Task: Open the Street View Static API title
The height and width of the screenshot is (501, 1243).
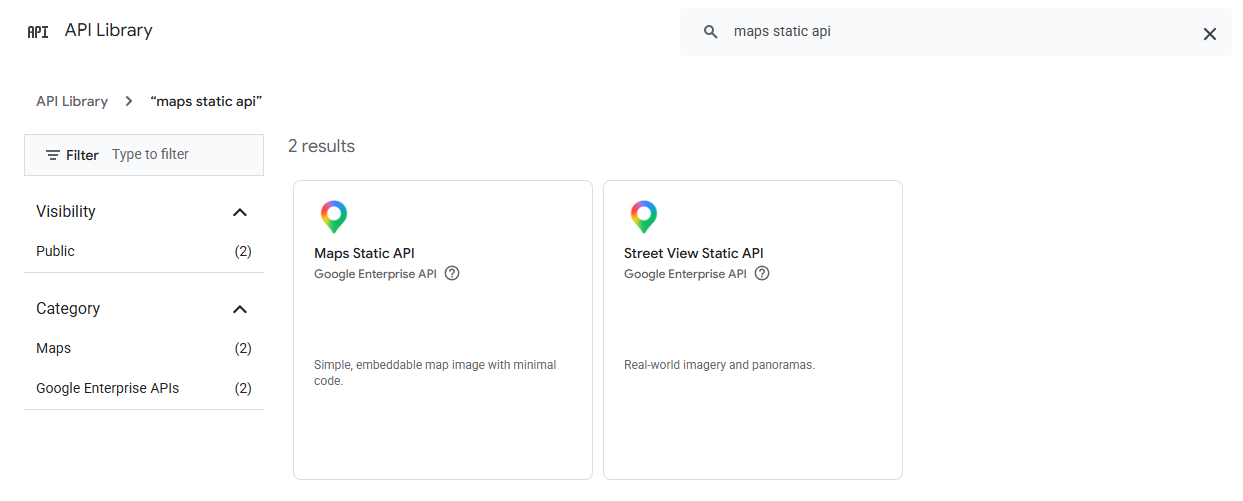Action: tap(694, 253)
